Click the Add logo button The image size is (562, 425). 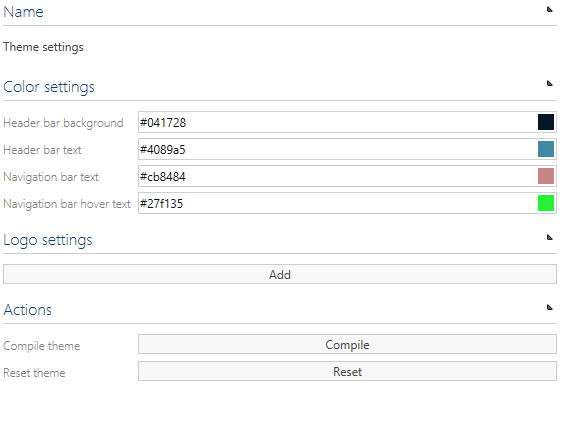[280, 274]
